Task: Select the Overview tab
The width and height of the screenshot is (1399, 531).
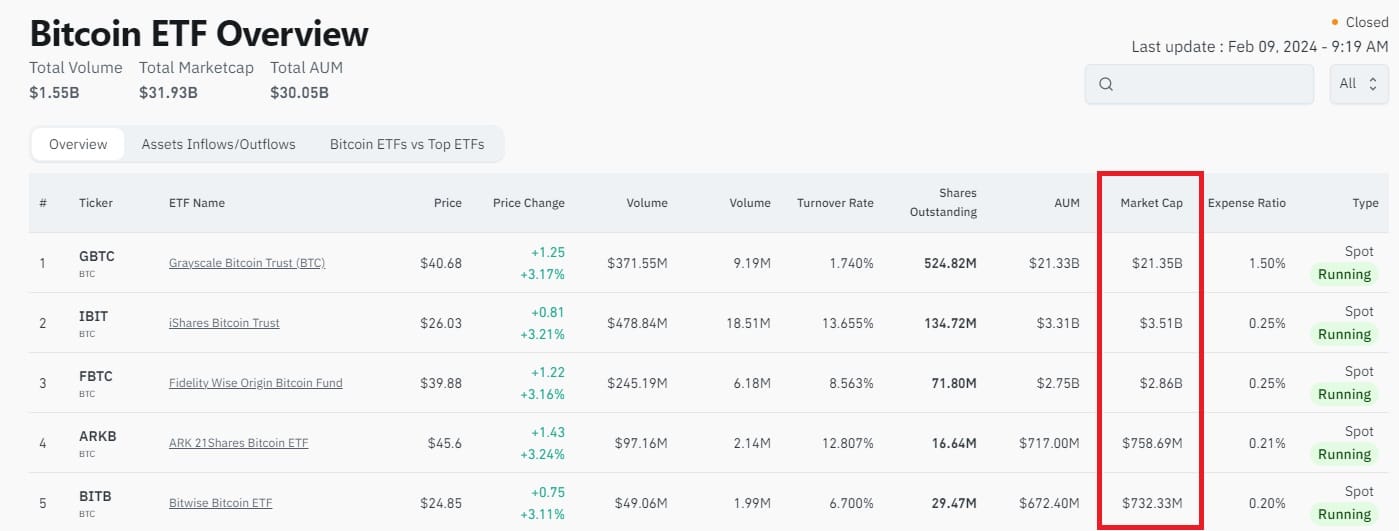Action: [78, 144]
